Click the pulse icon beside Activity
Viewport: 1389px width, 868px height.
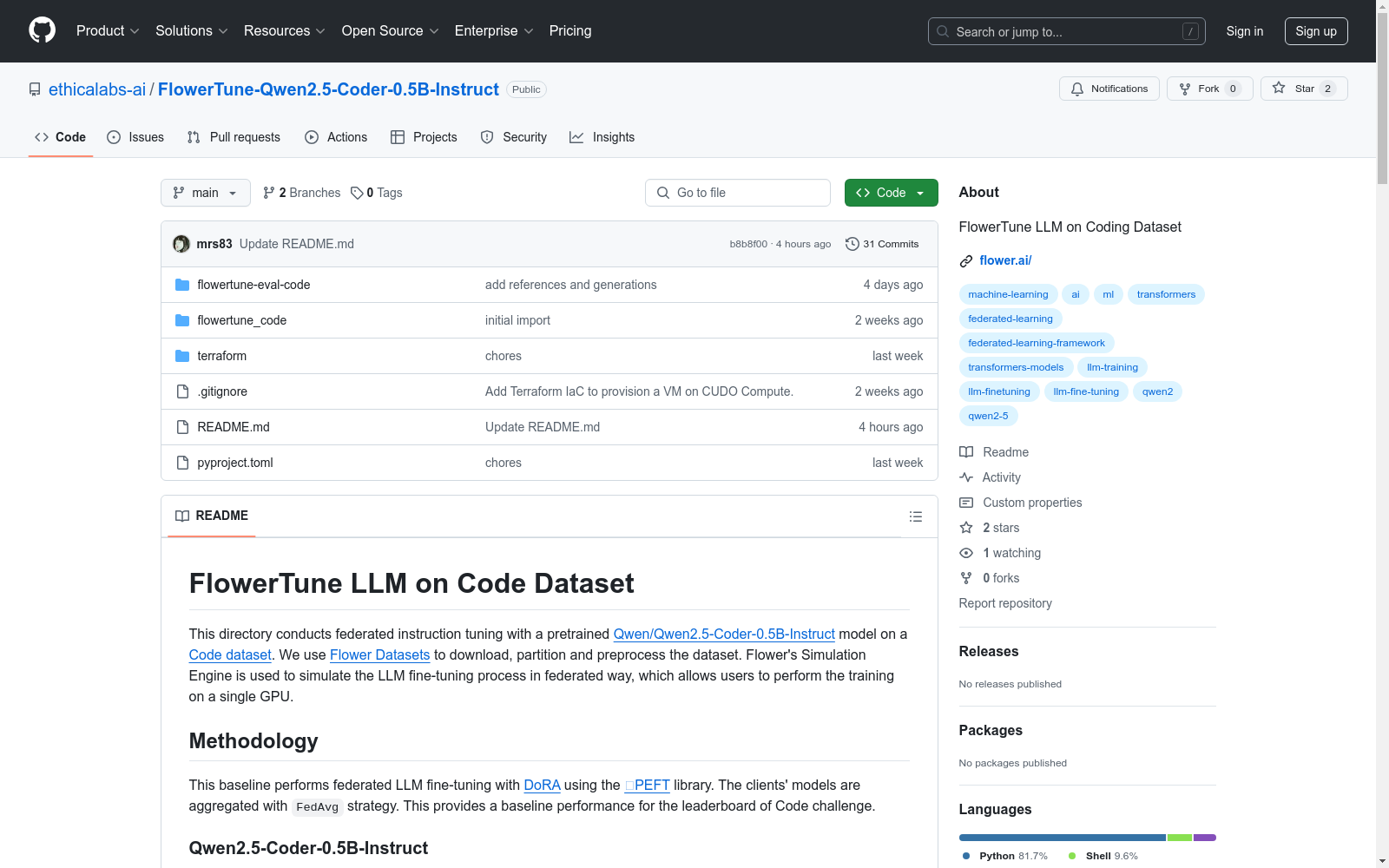click(x=966, y=477)
